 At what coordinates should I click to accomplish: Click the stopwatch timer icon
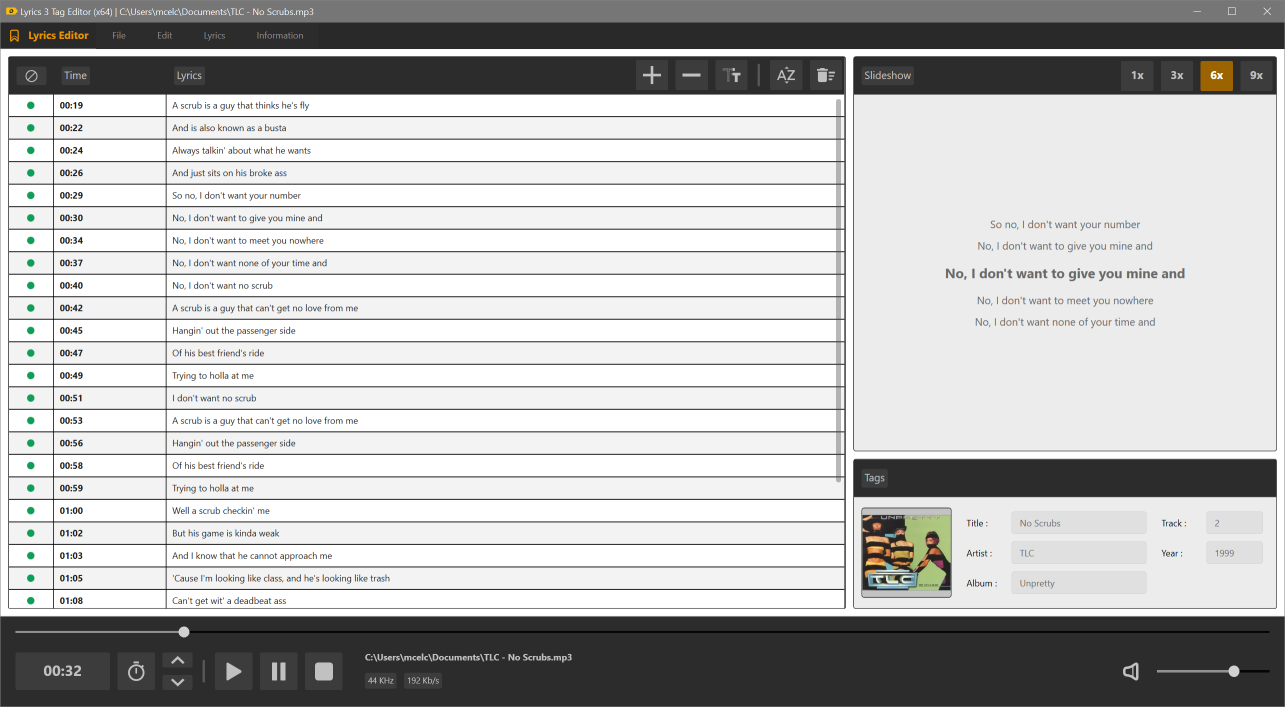coord(137,671)
